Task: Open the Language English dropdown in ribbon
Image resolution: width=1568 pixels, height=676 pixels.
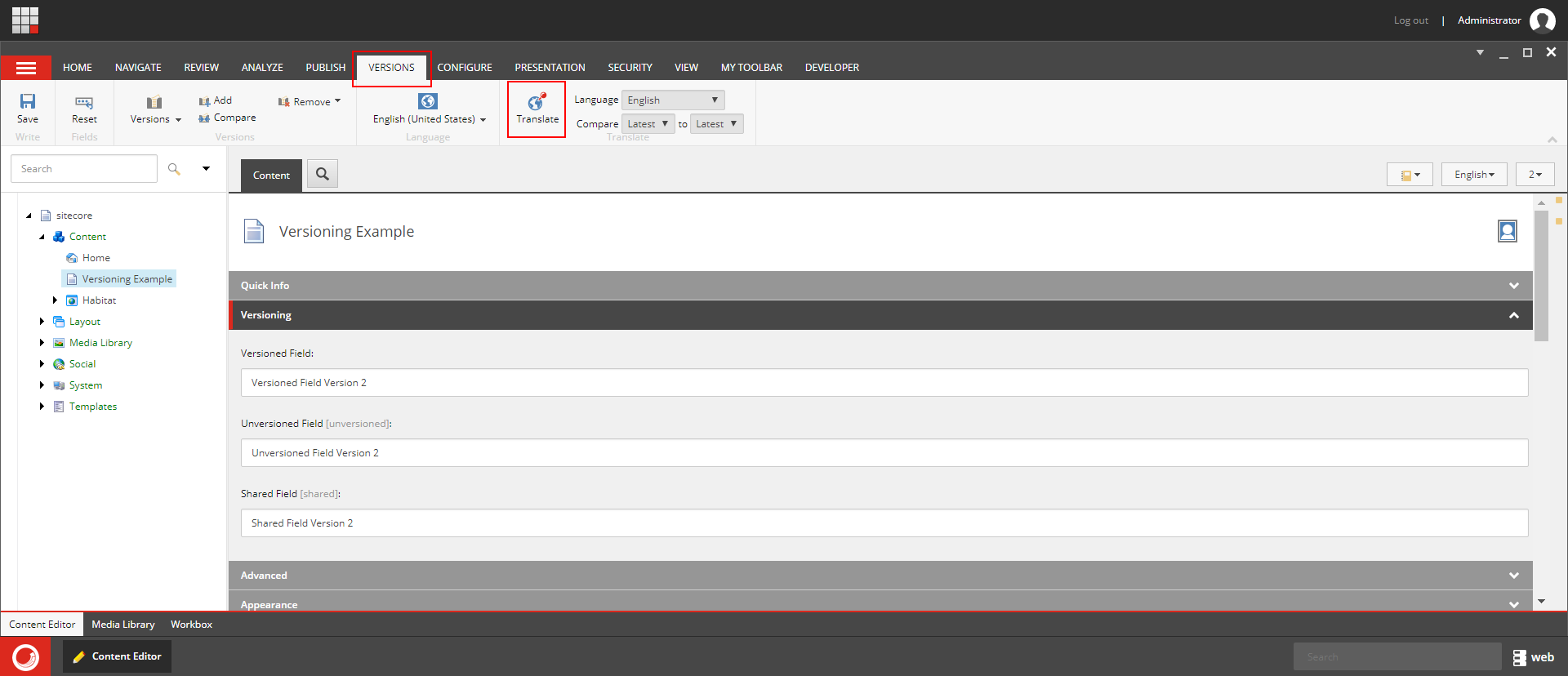Action: tap(673, 100)
